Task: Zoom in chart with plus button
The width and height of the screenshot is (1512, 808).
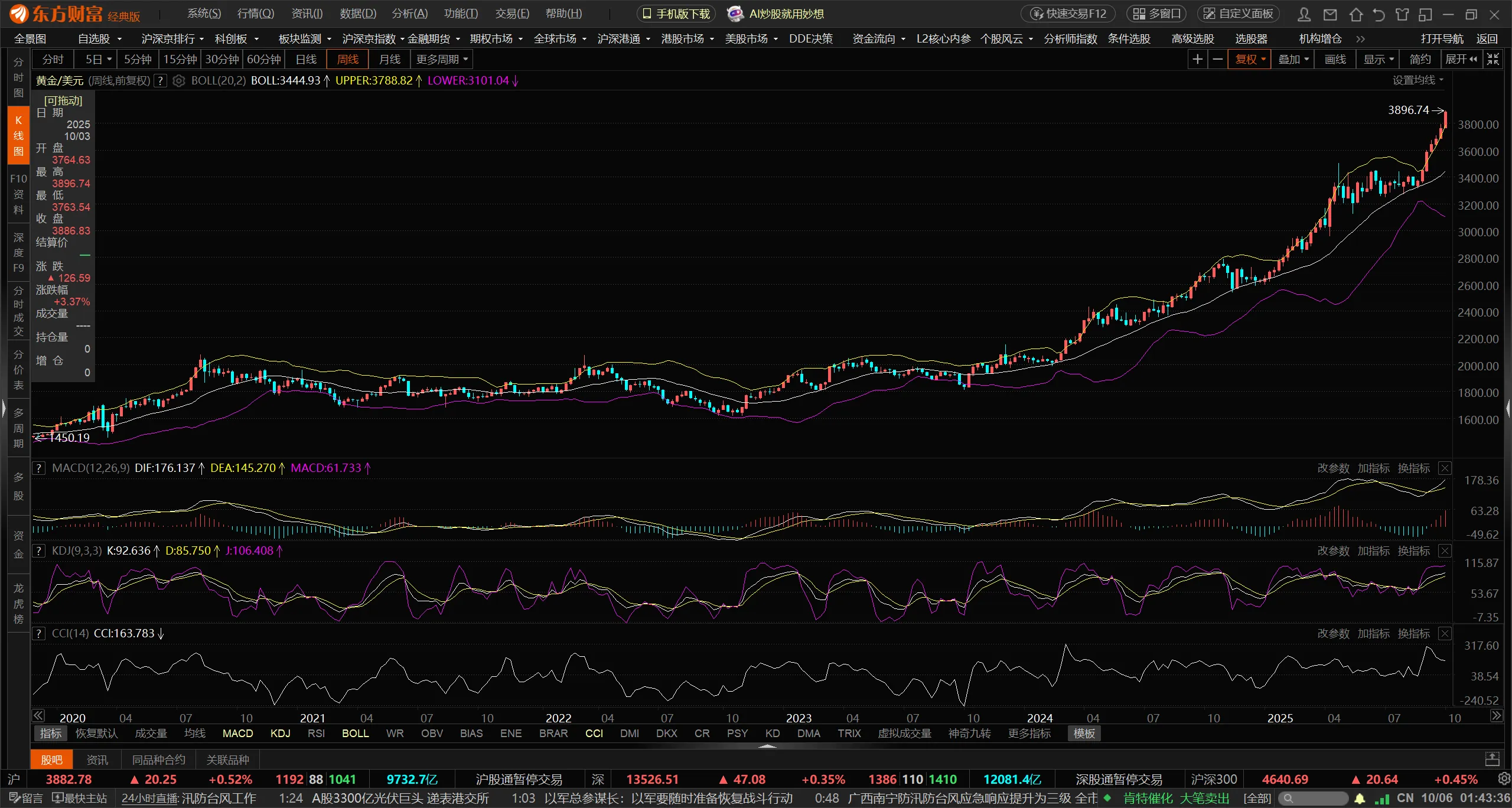Action: [x=1197, y=59]
